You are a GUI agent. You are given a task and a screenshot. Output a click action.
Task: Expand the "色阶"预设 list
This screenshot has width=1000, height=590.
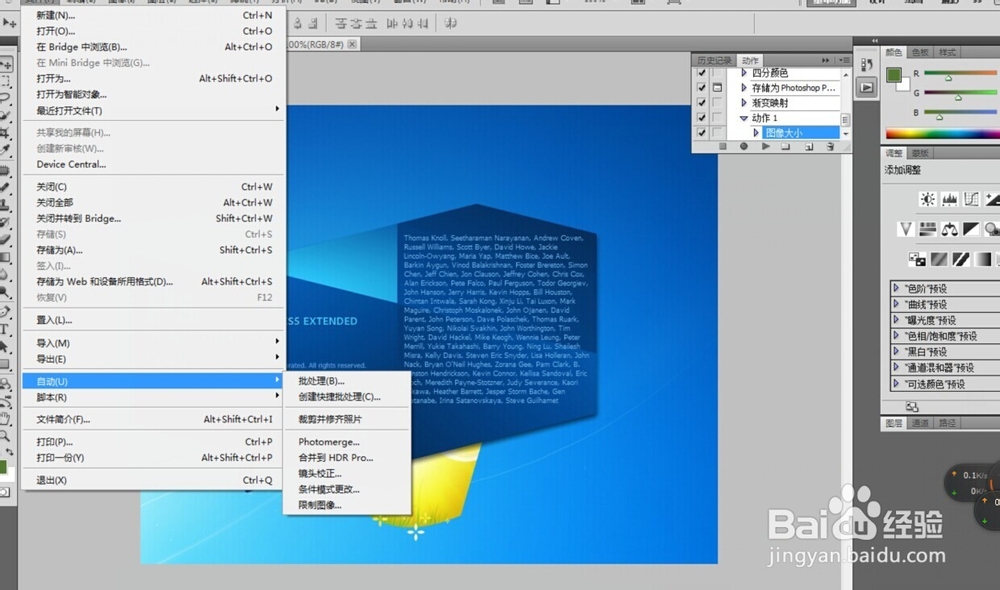[x=895, y=288]
